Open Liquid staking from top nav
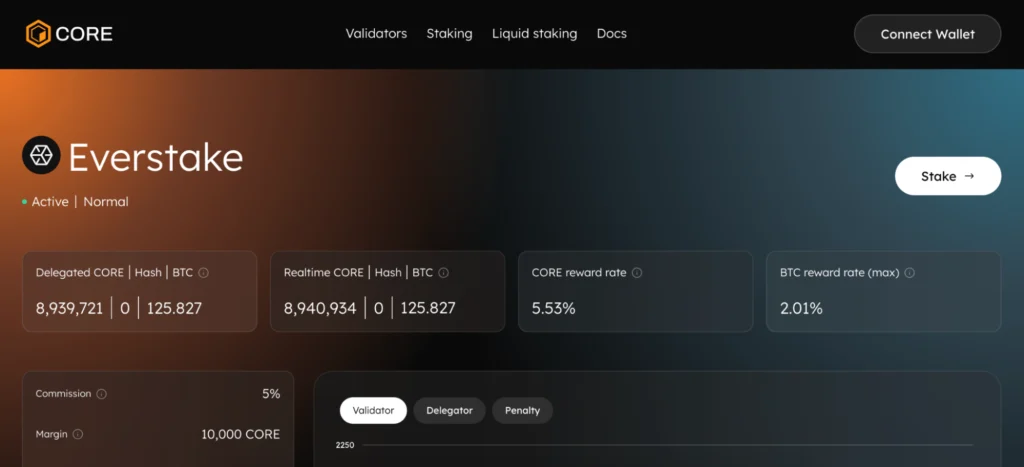This screenshot has width=1024, height=467. coord(534,34)
